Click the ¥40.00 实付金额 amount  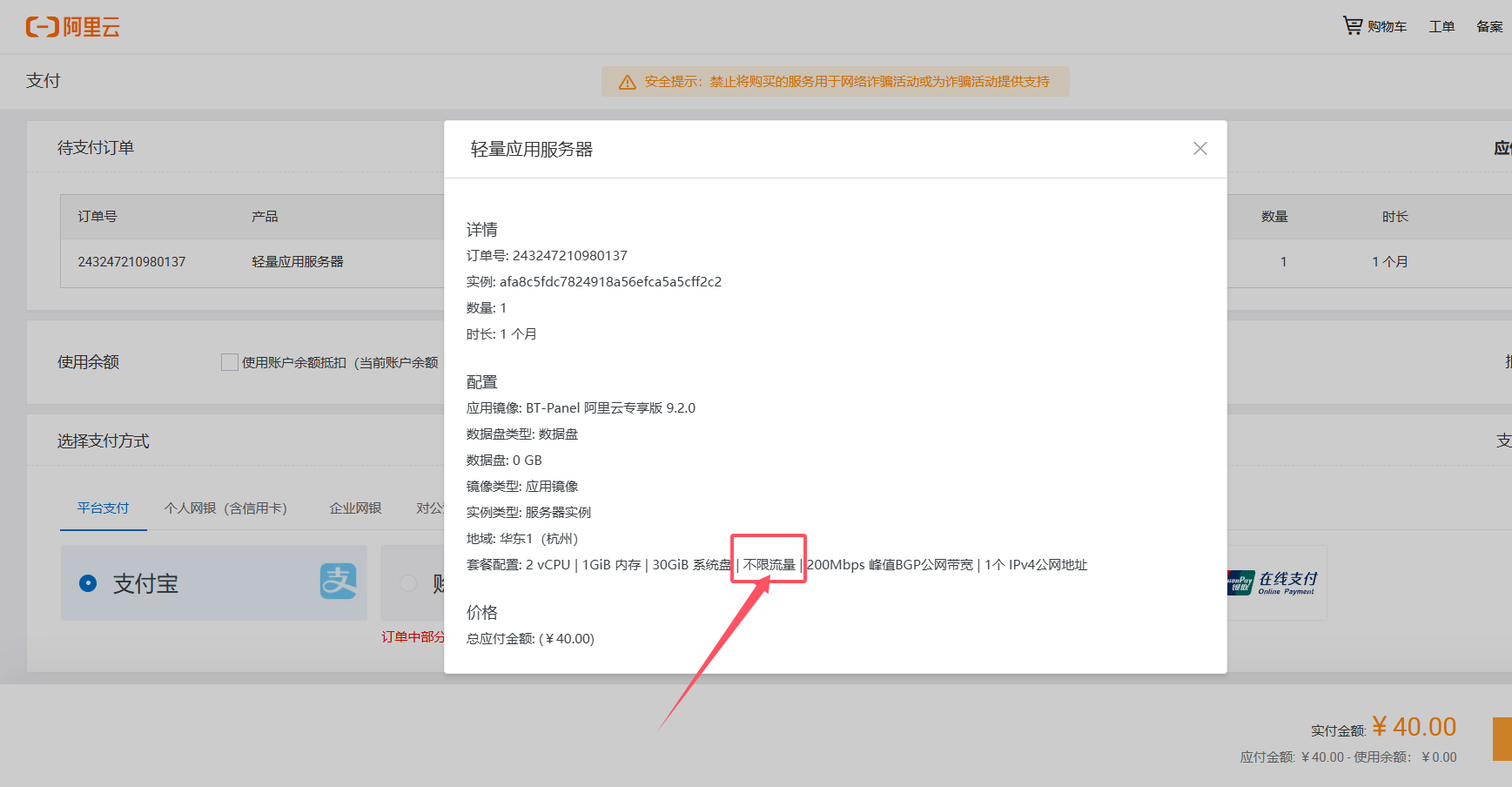(x=1414, y=727)
